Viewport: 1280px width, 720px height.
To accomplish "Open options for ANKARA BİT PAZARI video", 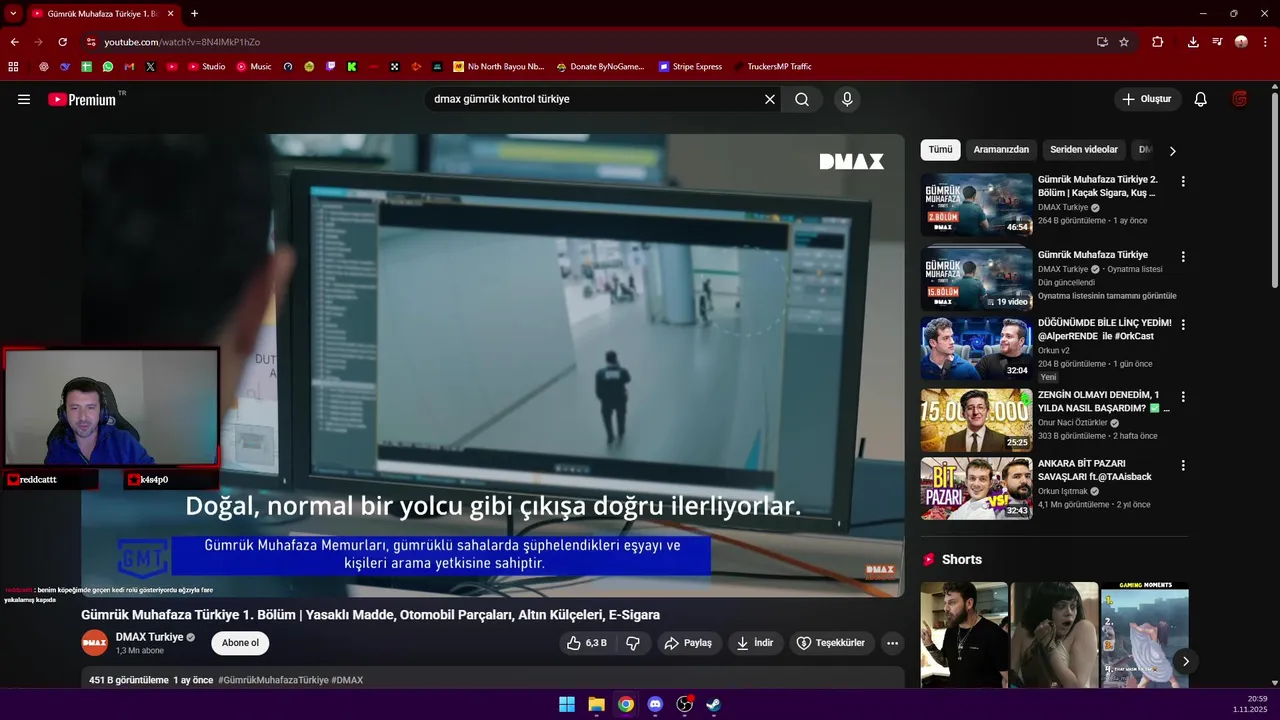I will [1183, 466].
